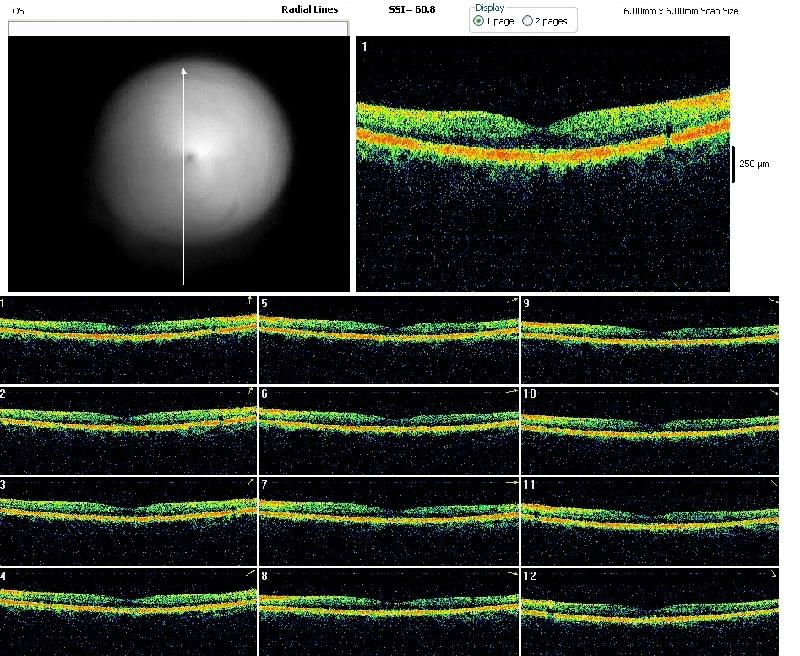Image resolution: width=800 pixels, height=656 pixels.
Task: Select the 2 pages display radio button
Action: click(528, 21)
